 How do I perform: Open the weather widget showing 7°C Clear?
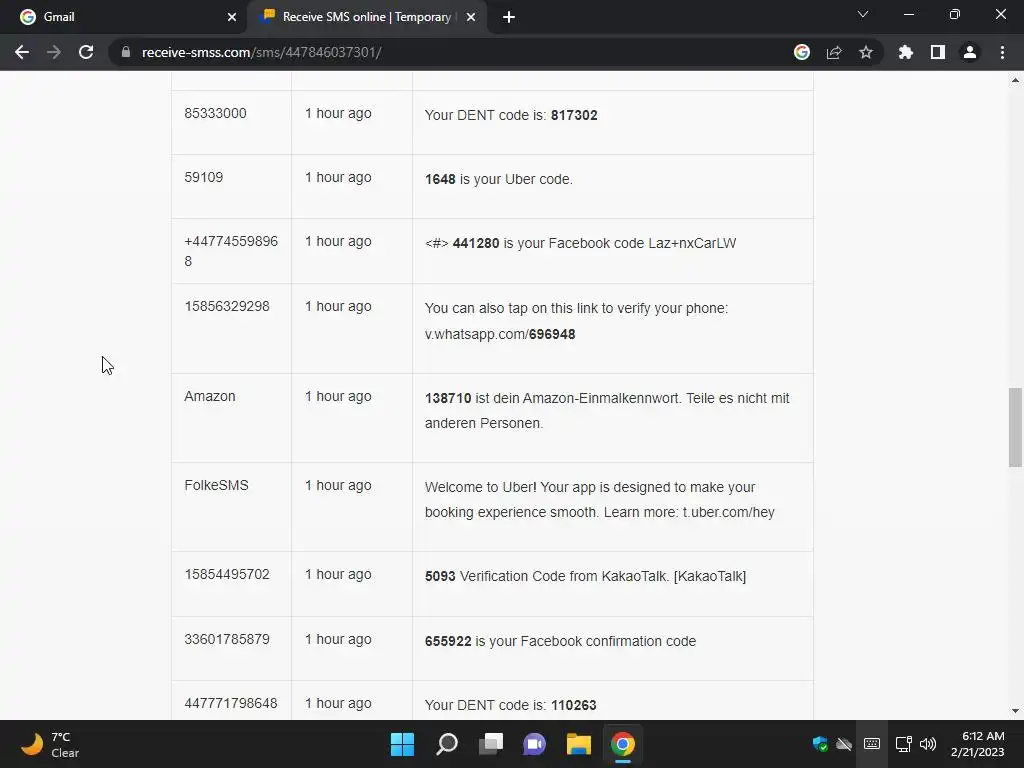point(50,744)
